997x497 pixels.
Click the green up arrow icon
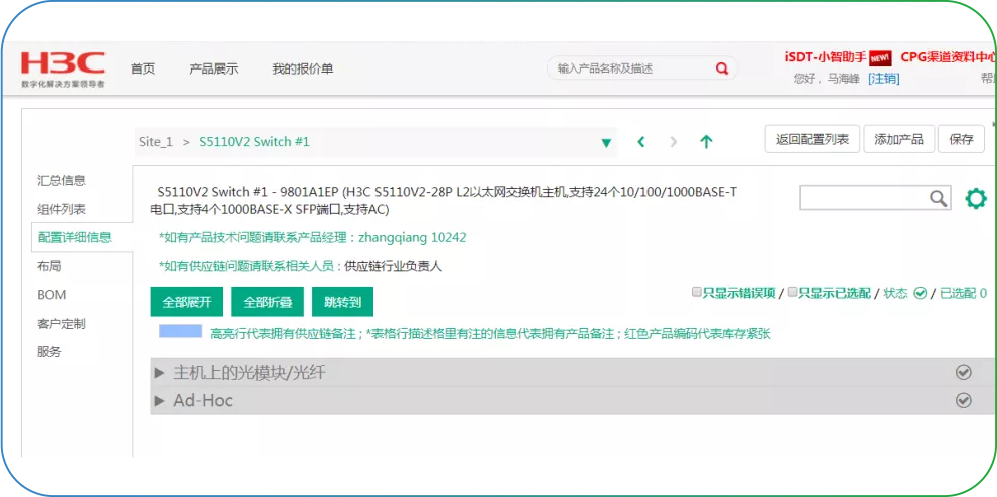(706, 142)
